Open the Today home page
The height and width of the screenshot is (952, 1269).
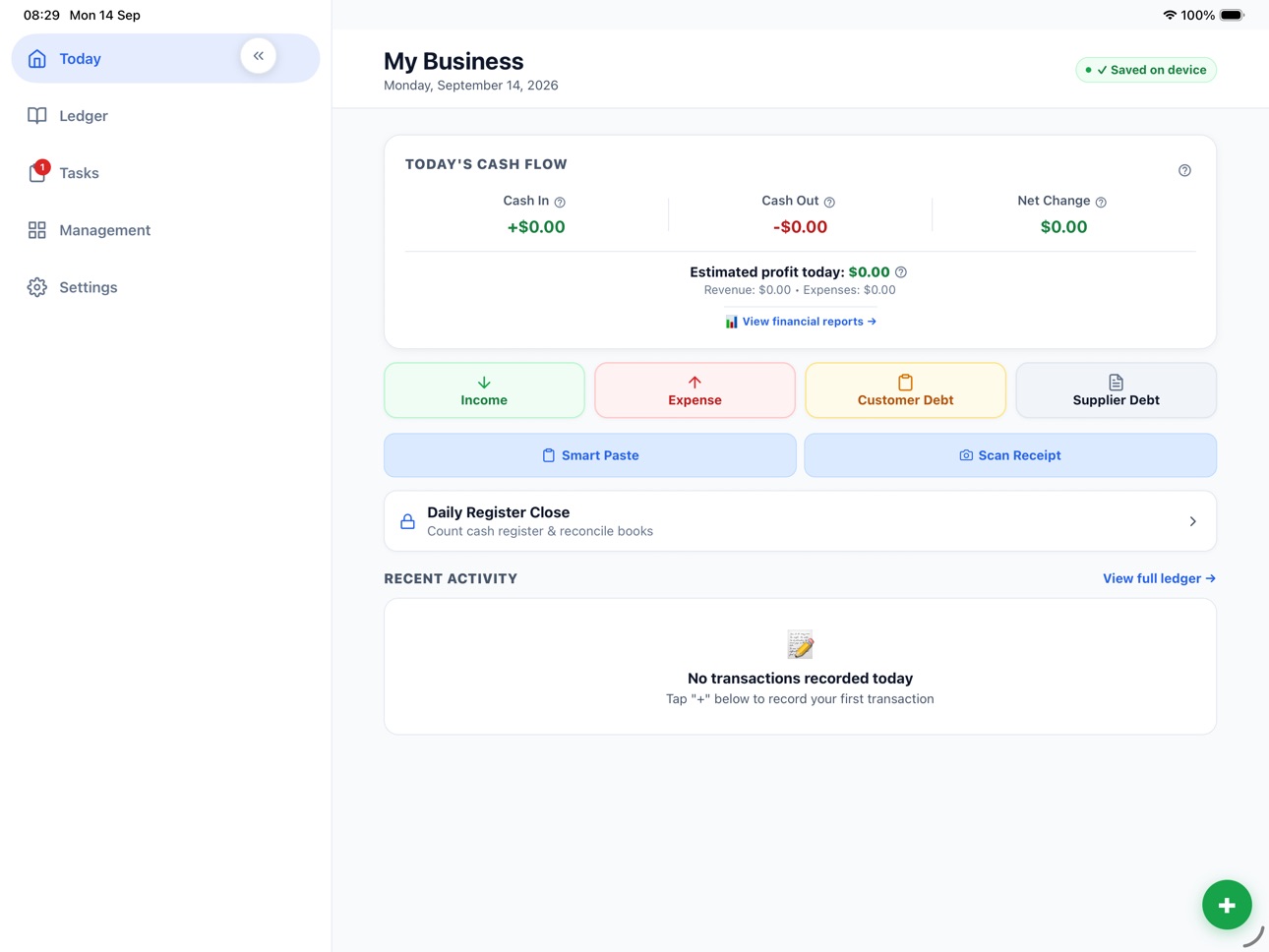(165, 59)
